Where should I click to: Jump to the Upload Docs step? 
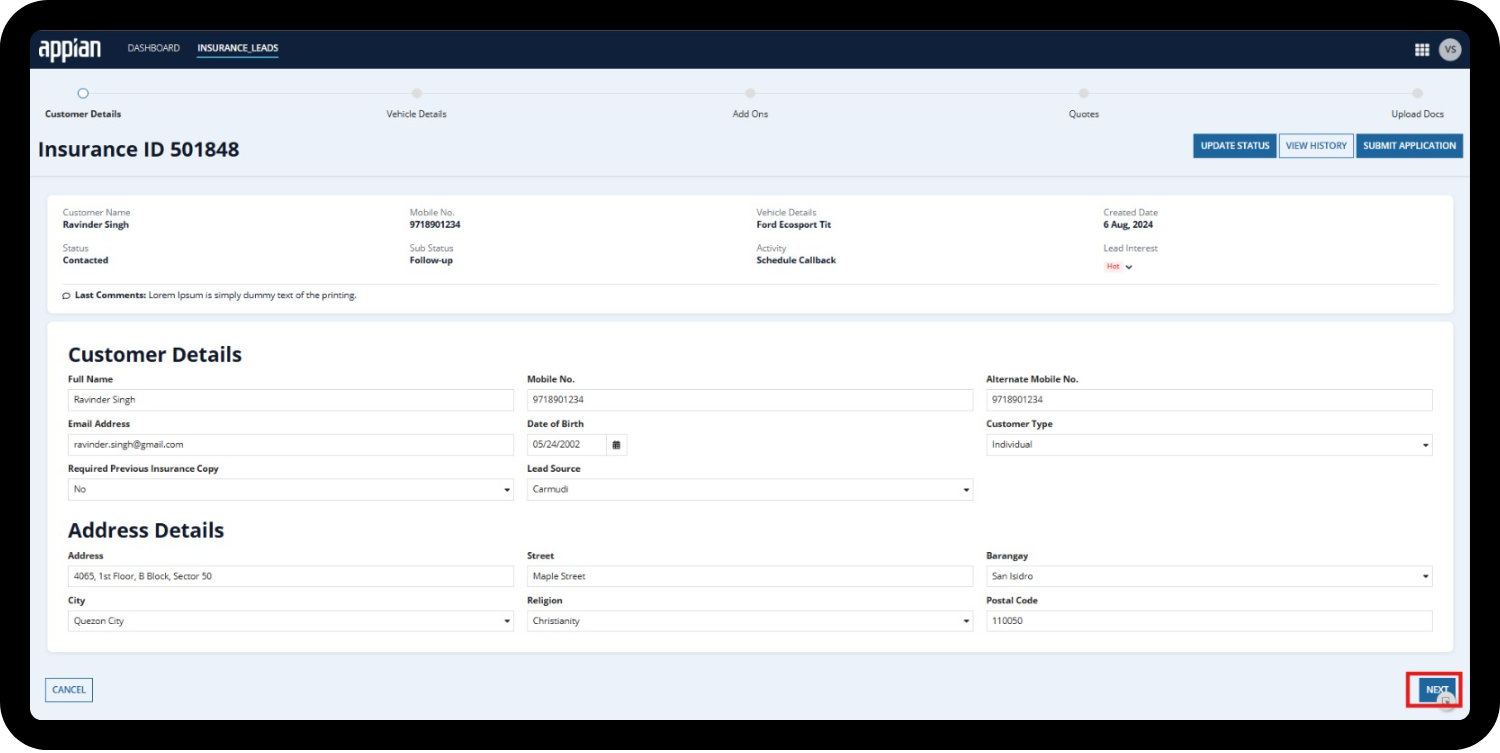(1417, 103)
